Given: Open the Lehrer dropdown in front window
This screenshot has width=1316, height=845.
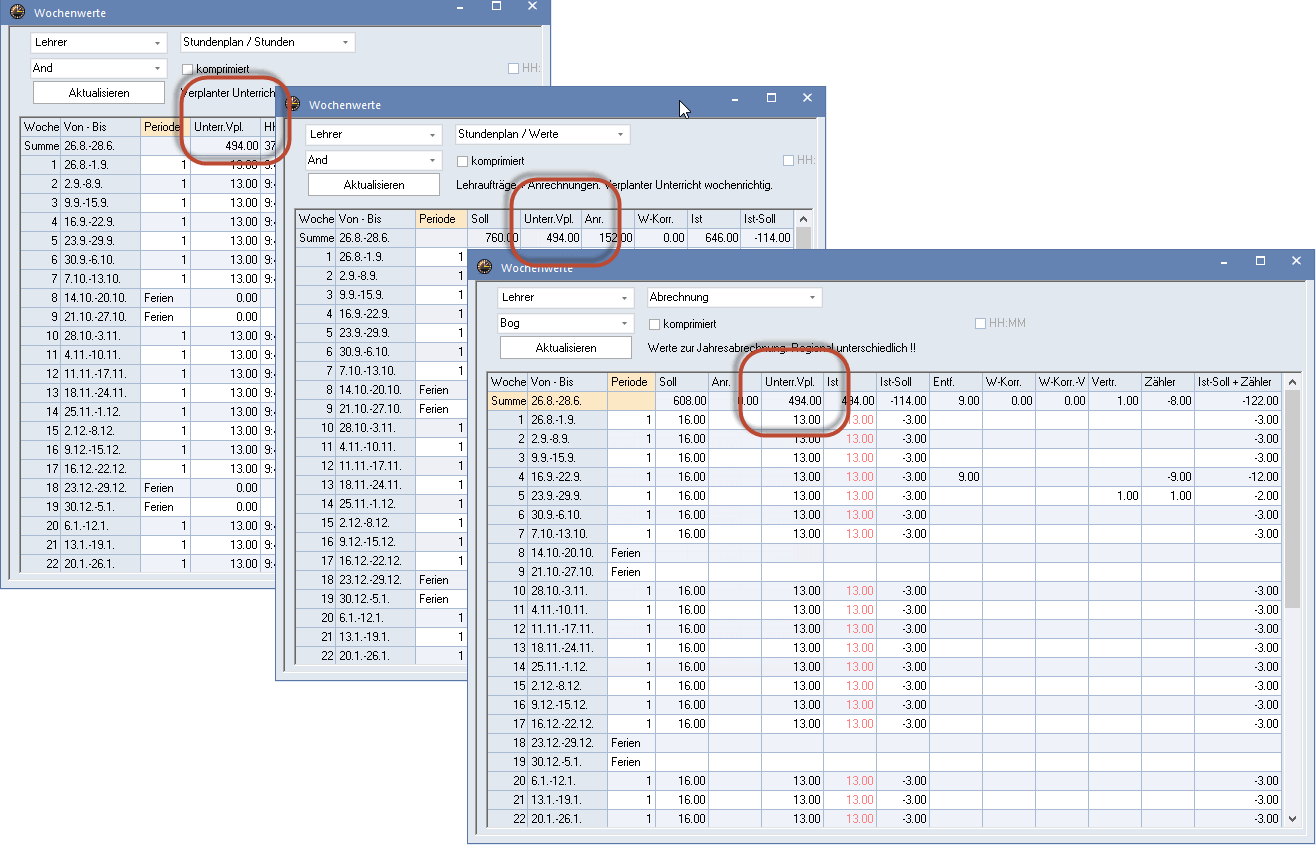Looking at the screenshot, I should (x=566, y=297).
